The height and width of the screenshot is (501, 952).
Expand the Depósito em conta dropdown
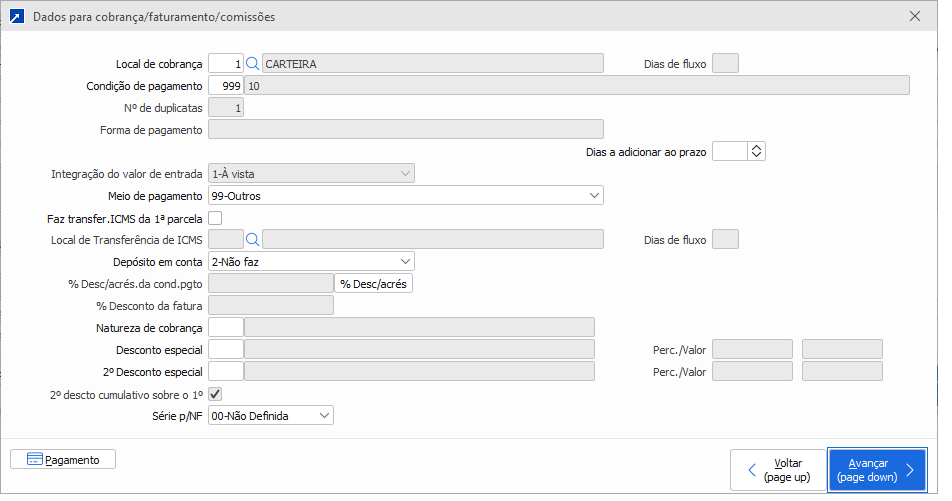[x=311, y=261]
